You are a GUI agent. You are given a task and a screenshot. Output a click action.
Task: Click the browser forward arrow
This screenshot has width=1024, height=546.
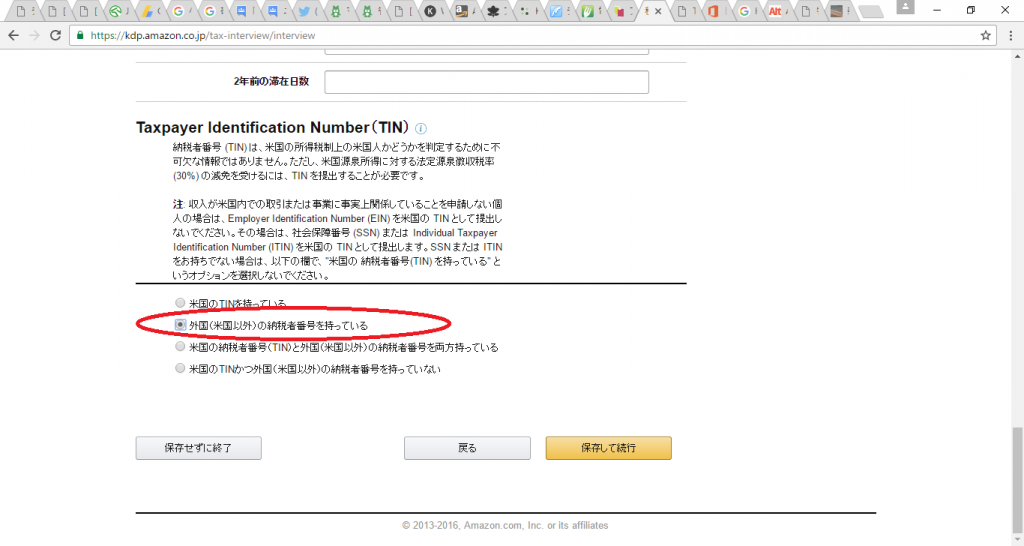click(x=35, y=35)
